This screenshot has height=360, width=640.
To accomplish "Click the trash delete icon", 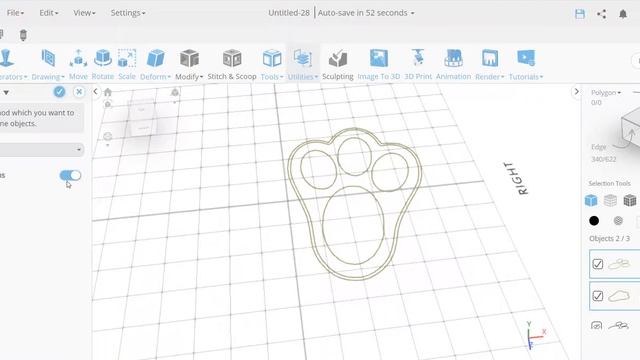I will click(x=23, y=35).
